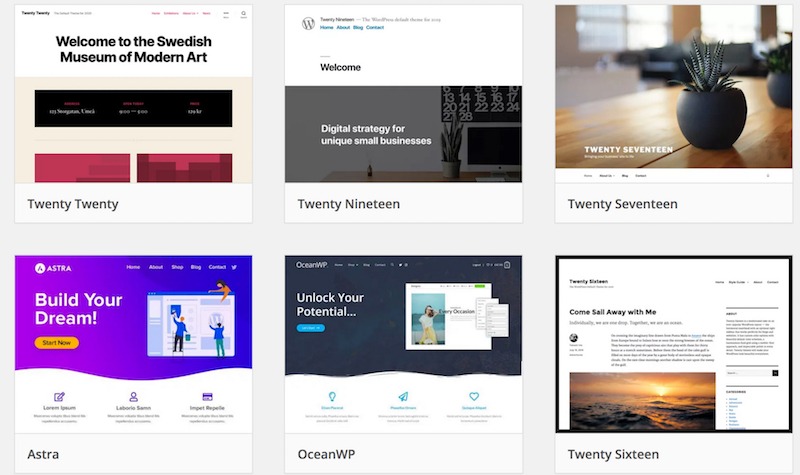This screenshot has height=475, width=800.
Task: Click Blog in the Astra preview menu
Action: pos(196,267)
